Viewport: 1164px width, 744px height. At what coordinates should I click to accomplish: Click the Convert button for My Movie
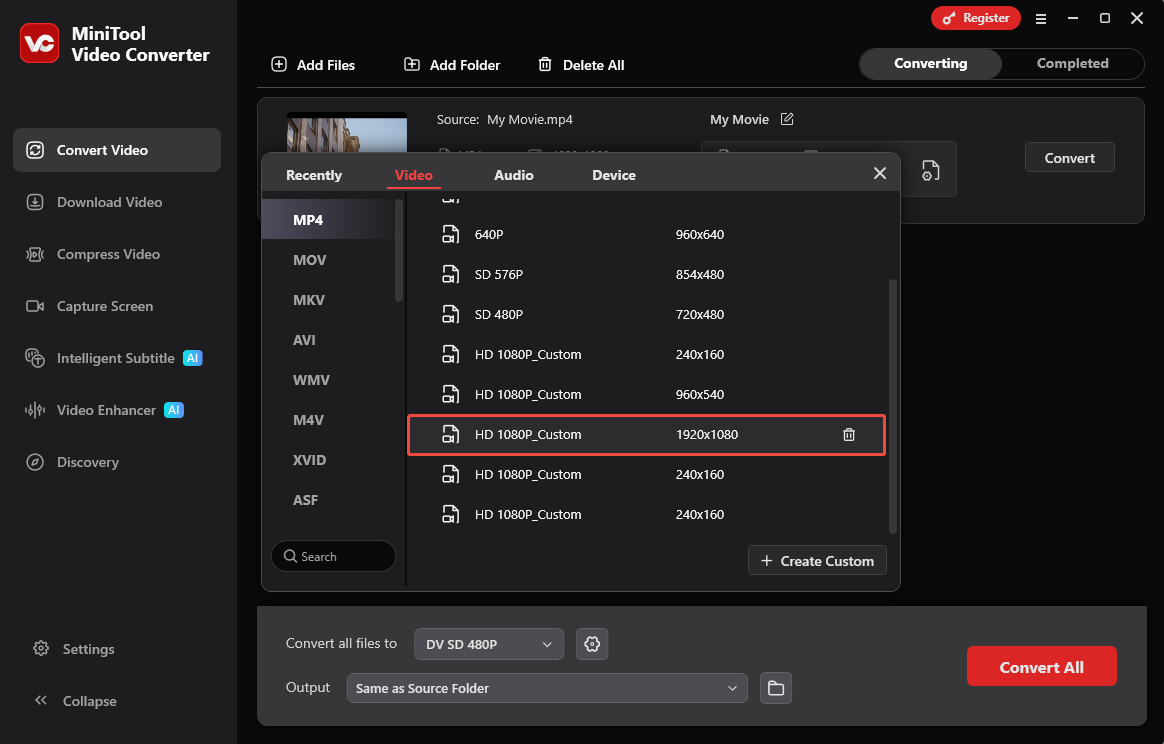[x=1069, y=157]
